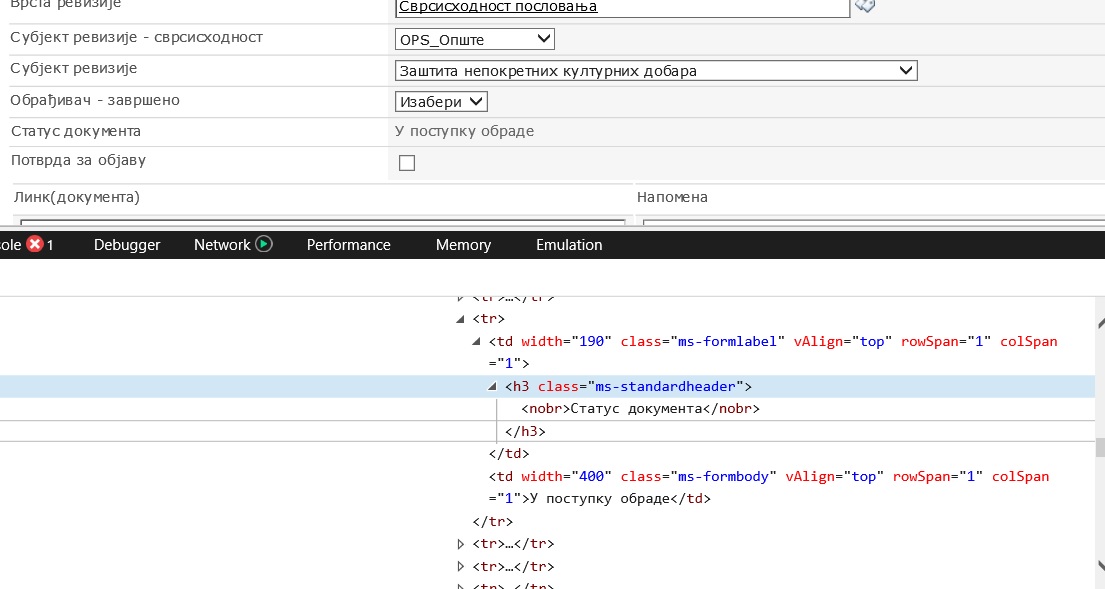Check the Потврда за објаву checkbox
Viewport: 1105px width, 589px height.
pos(407,163)
